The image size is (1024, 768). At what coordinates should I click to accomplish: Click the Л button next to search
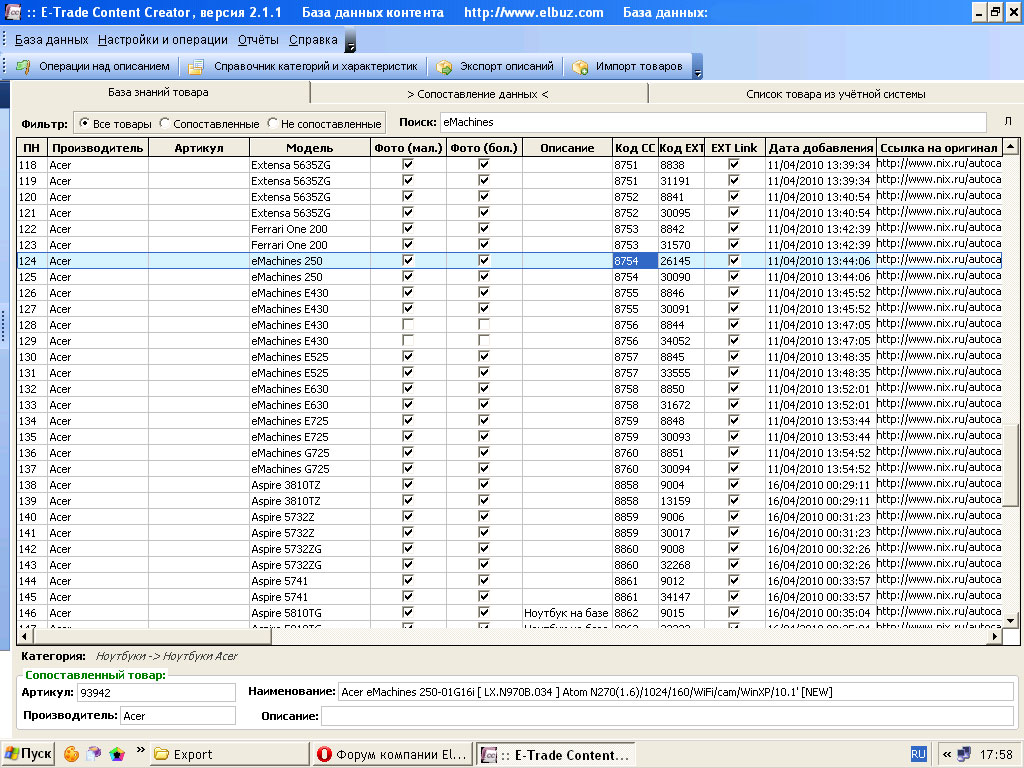[1008, 122]
